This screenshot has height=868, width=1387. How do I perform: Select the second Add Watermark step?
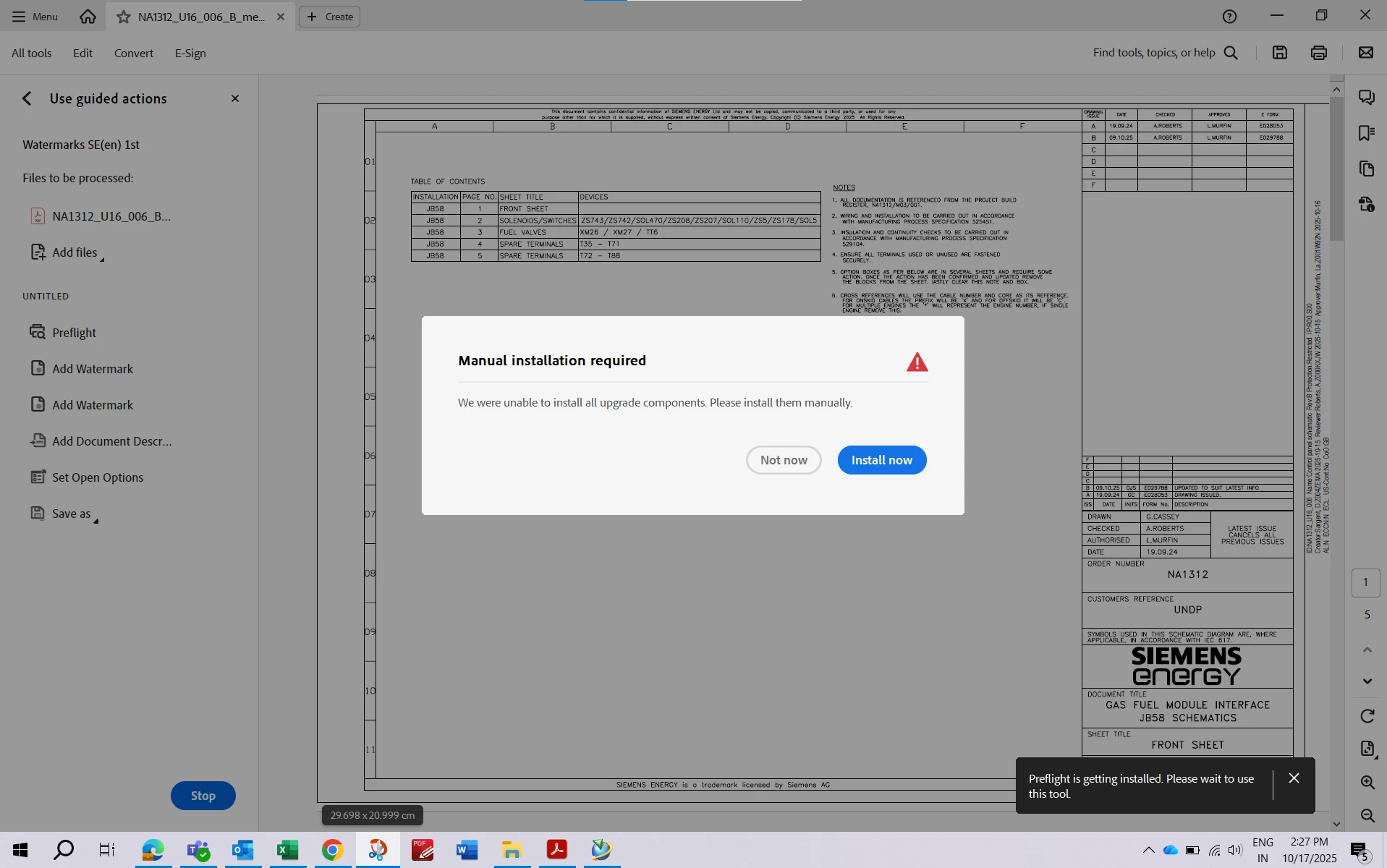(82, 404)
